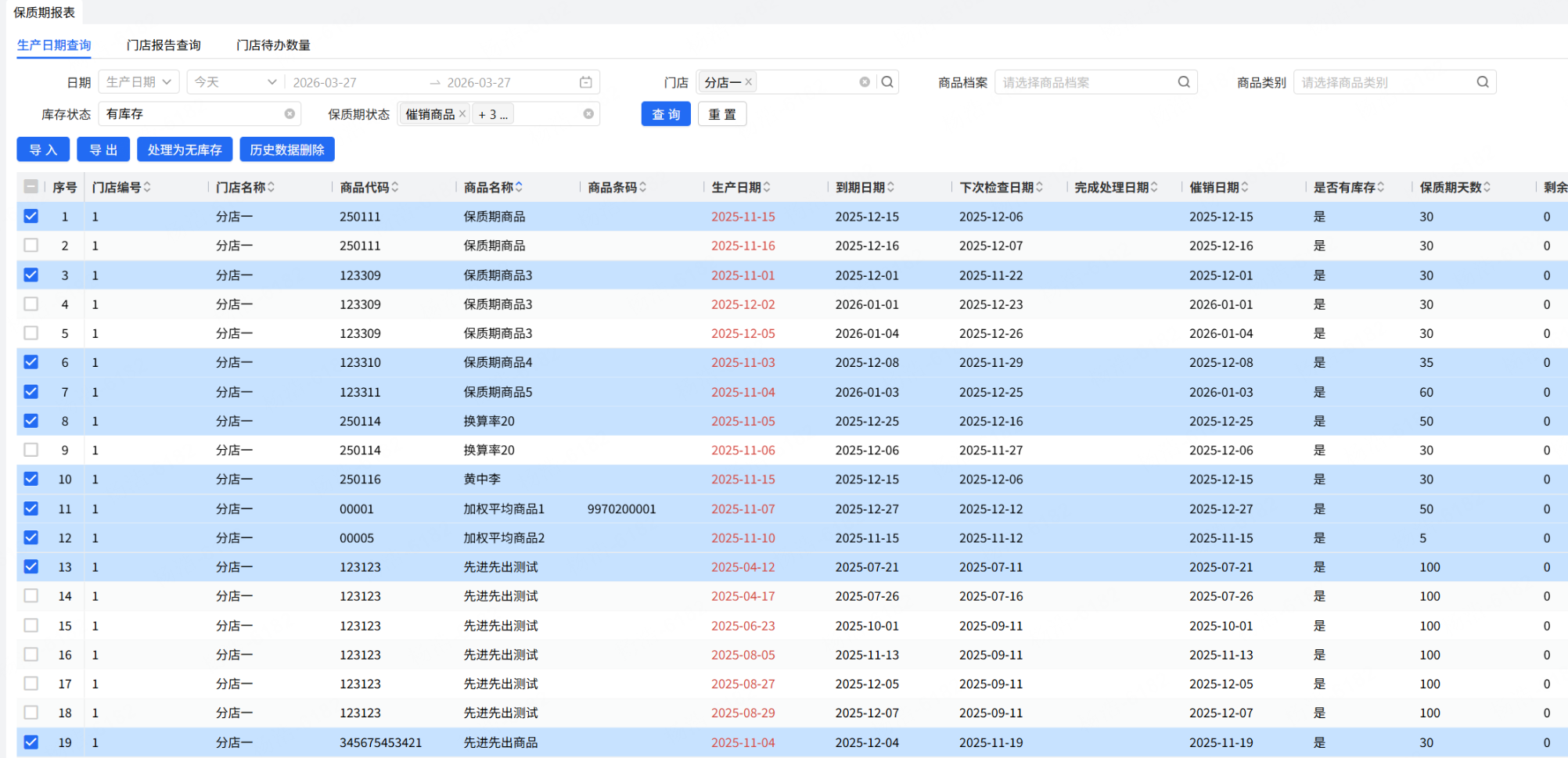The height and width of the screenshot is (758, 1568).
Task: Open the 门店待办数量 tab
Action: point(273,45)
